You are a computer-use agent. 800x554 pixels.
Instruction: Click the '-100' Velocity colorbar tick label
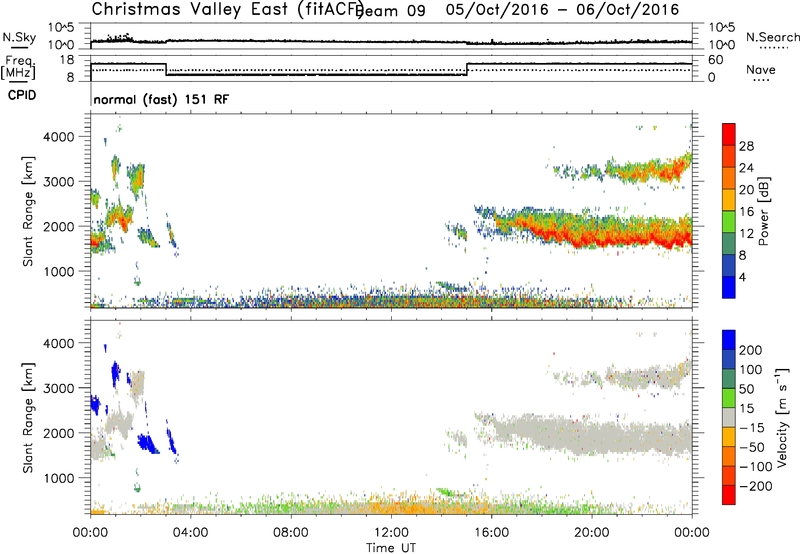(x=755, y=466)
